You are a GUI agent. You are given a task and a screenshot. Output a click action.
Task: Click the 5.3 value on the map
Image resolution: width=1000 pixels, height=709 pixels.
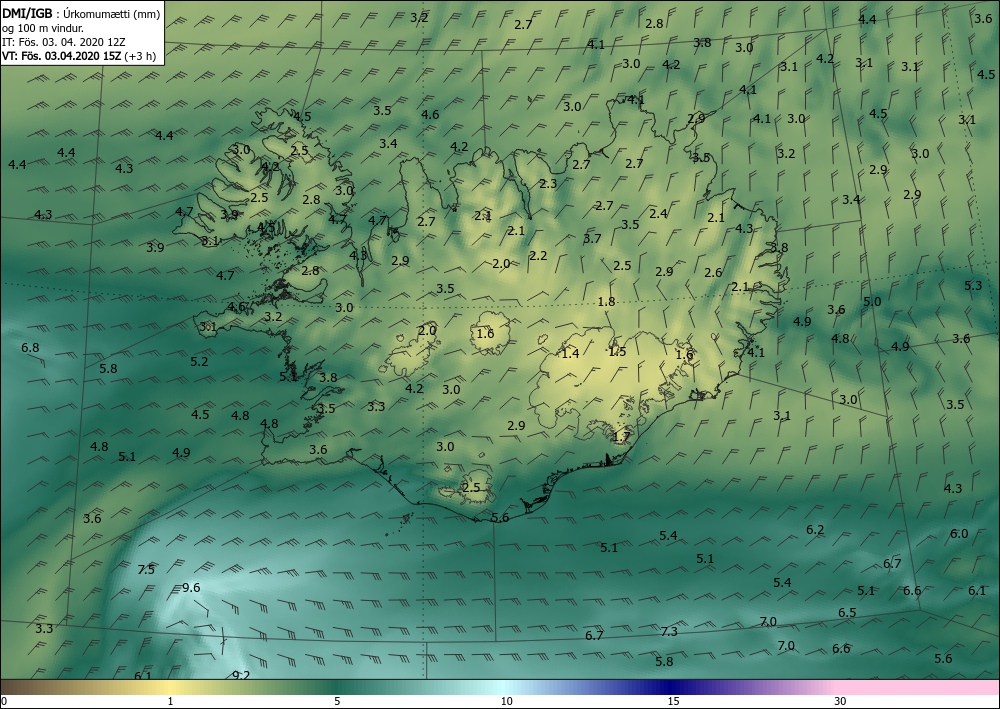[x=973, y=286]
